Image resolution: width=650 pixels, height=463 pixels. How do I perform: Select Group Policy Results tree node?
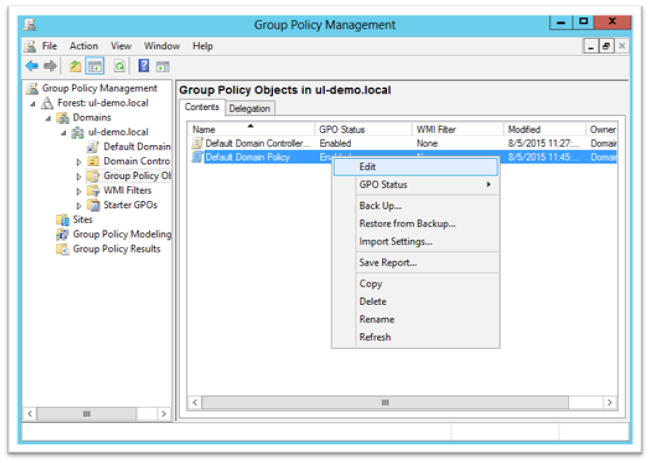pyautogui.click(x=116, y=249)
